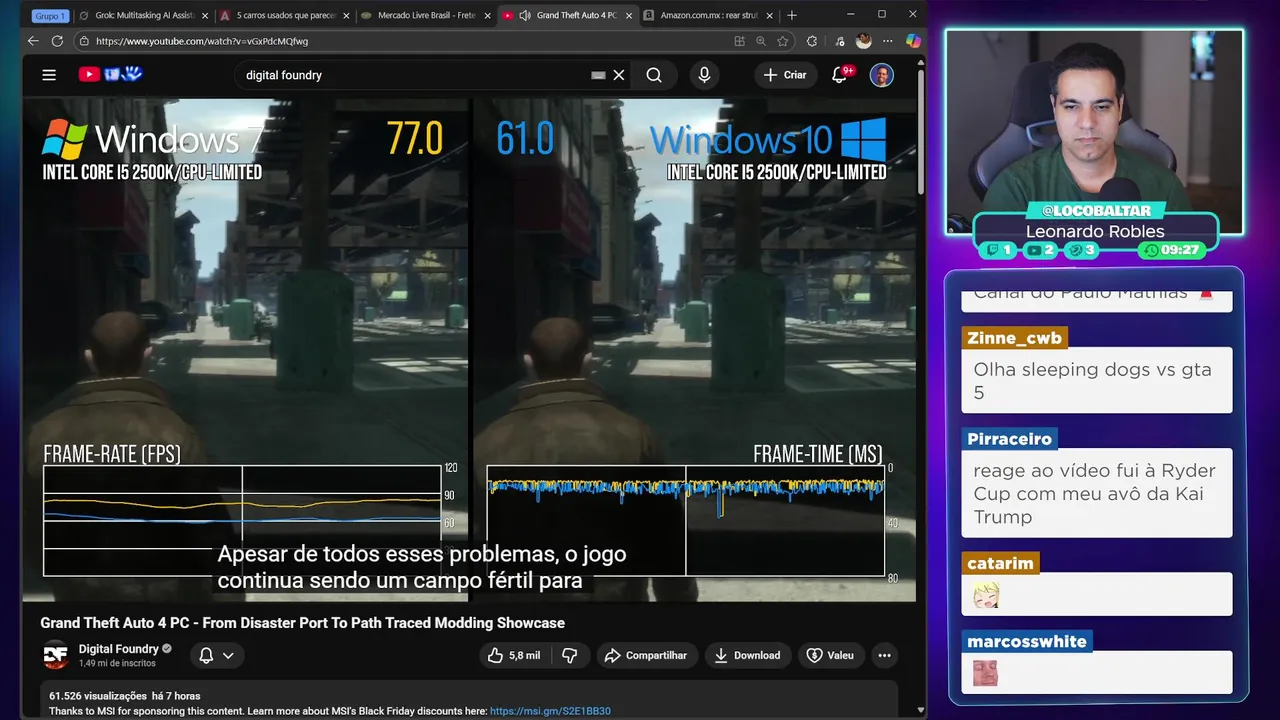Viewport: 1280px width, 720px height.
Task: Open the Digital Foundry channel avatar
Action: [x=56, y=655]
